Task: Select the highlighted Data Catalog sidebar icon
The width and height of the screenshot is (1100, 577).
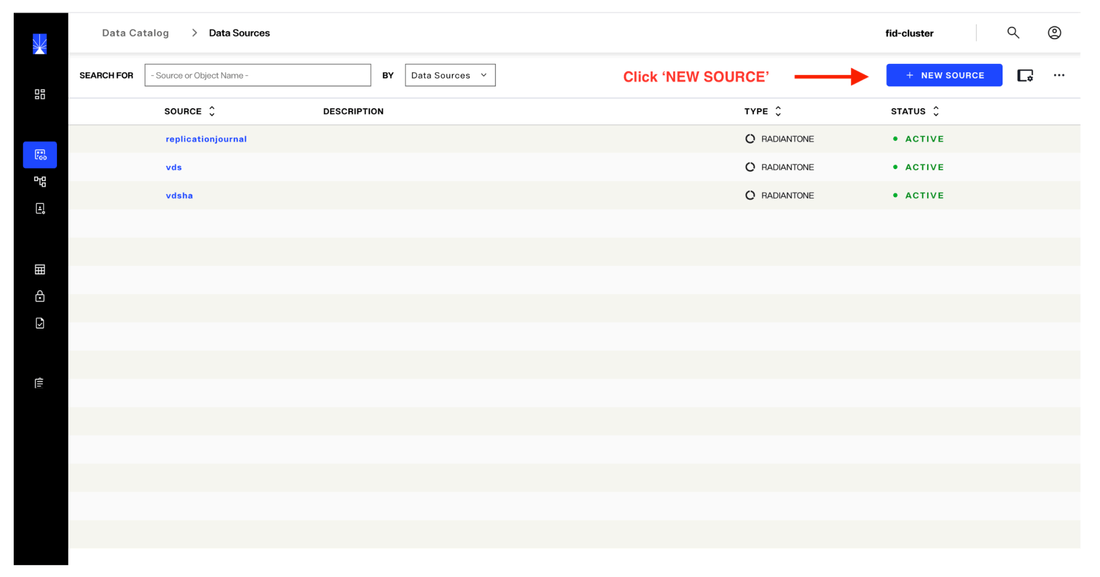Action: pos(40,154)
